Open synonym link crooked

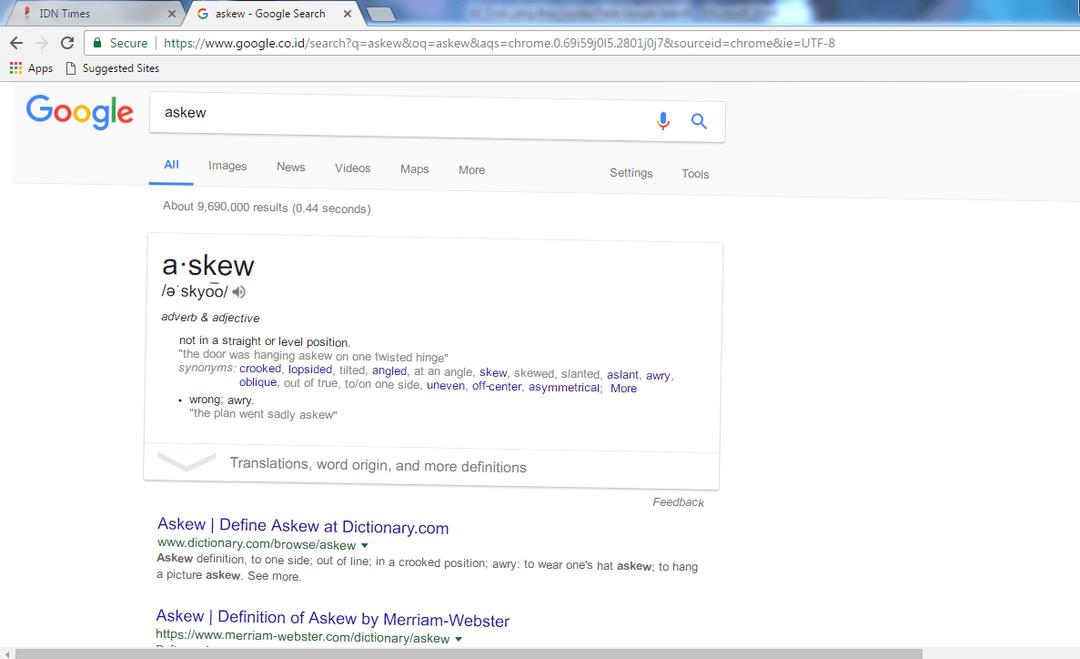point(260,368)
